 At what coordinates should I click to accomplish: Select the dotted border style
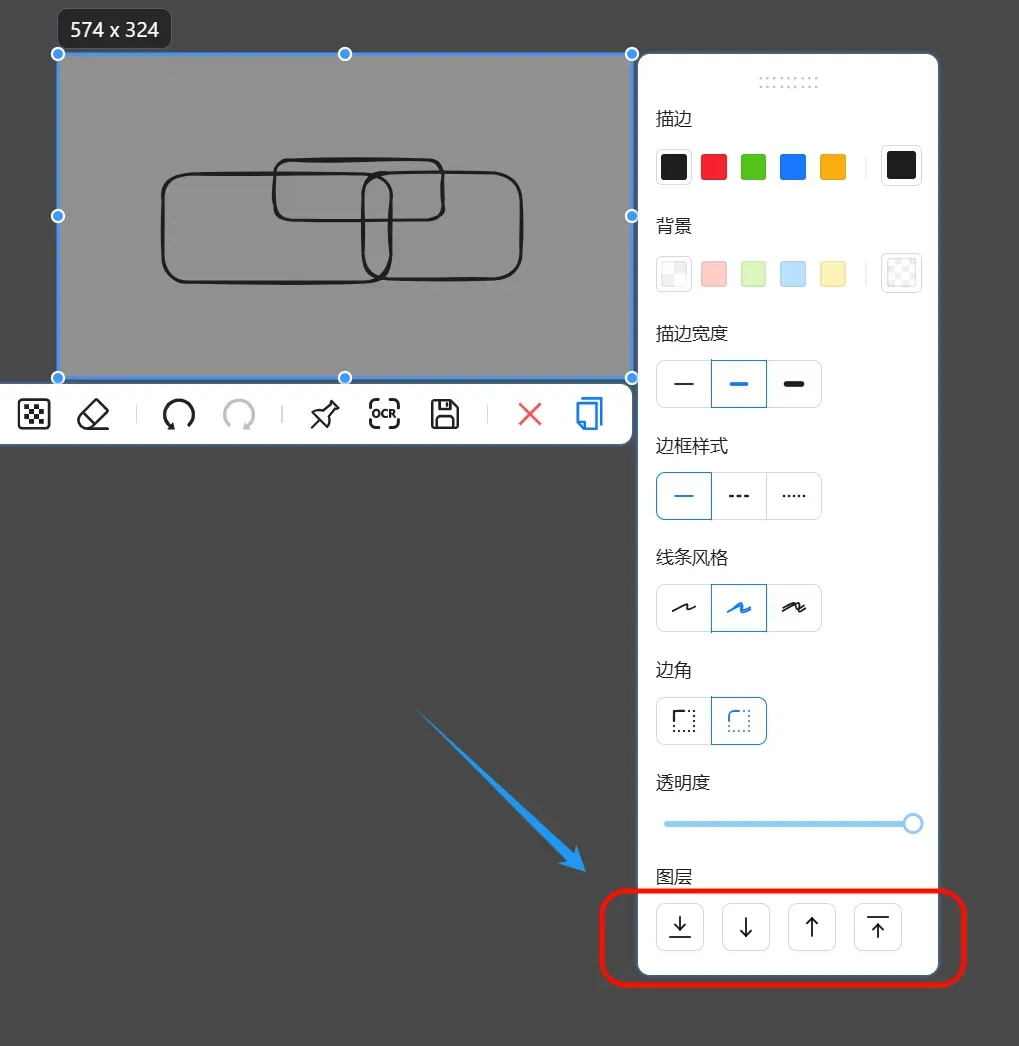(x=794, y=496)
